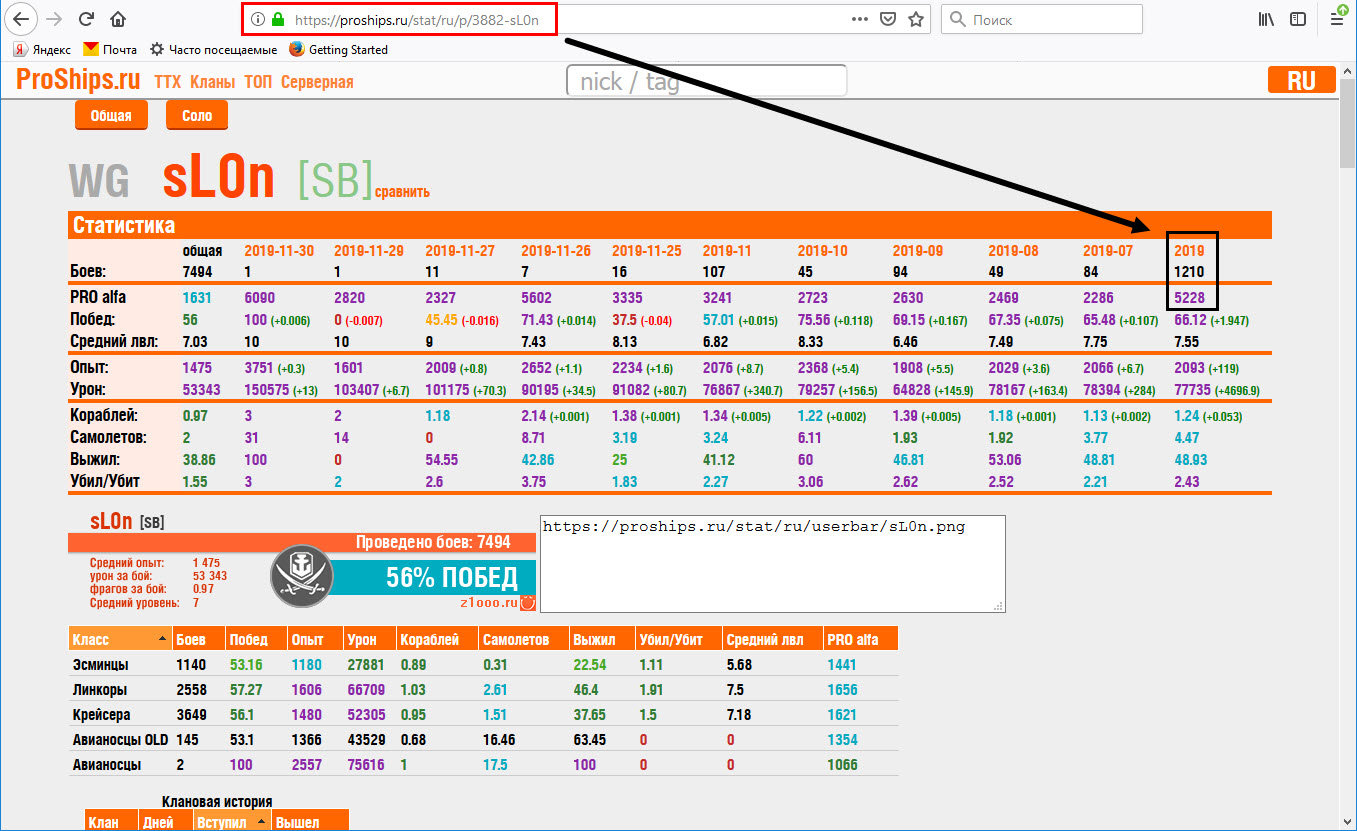Select the 2019-07 month column header
Screen dimensions: 1357x831
click(x=1109, y=251)
